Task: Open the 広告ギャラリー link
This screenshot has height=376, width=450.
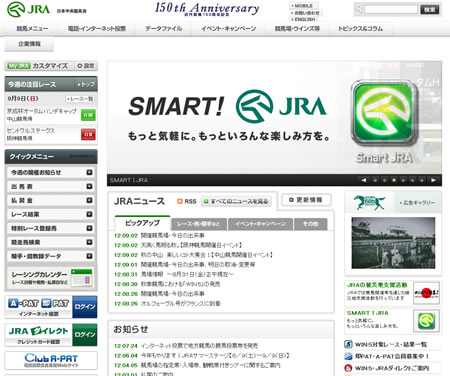Action: tap(417, 203)
